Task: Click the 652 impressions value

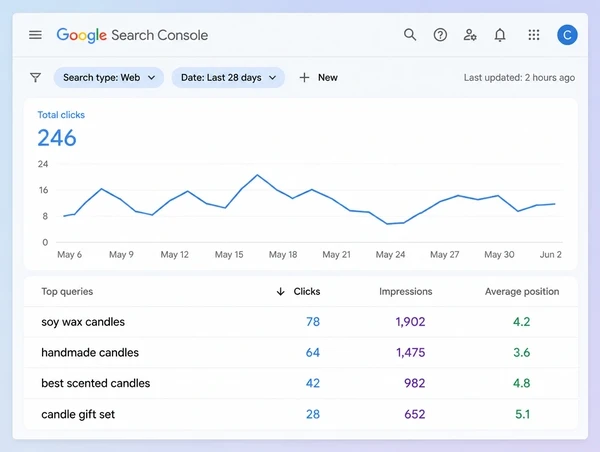Action: point(415,414)
